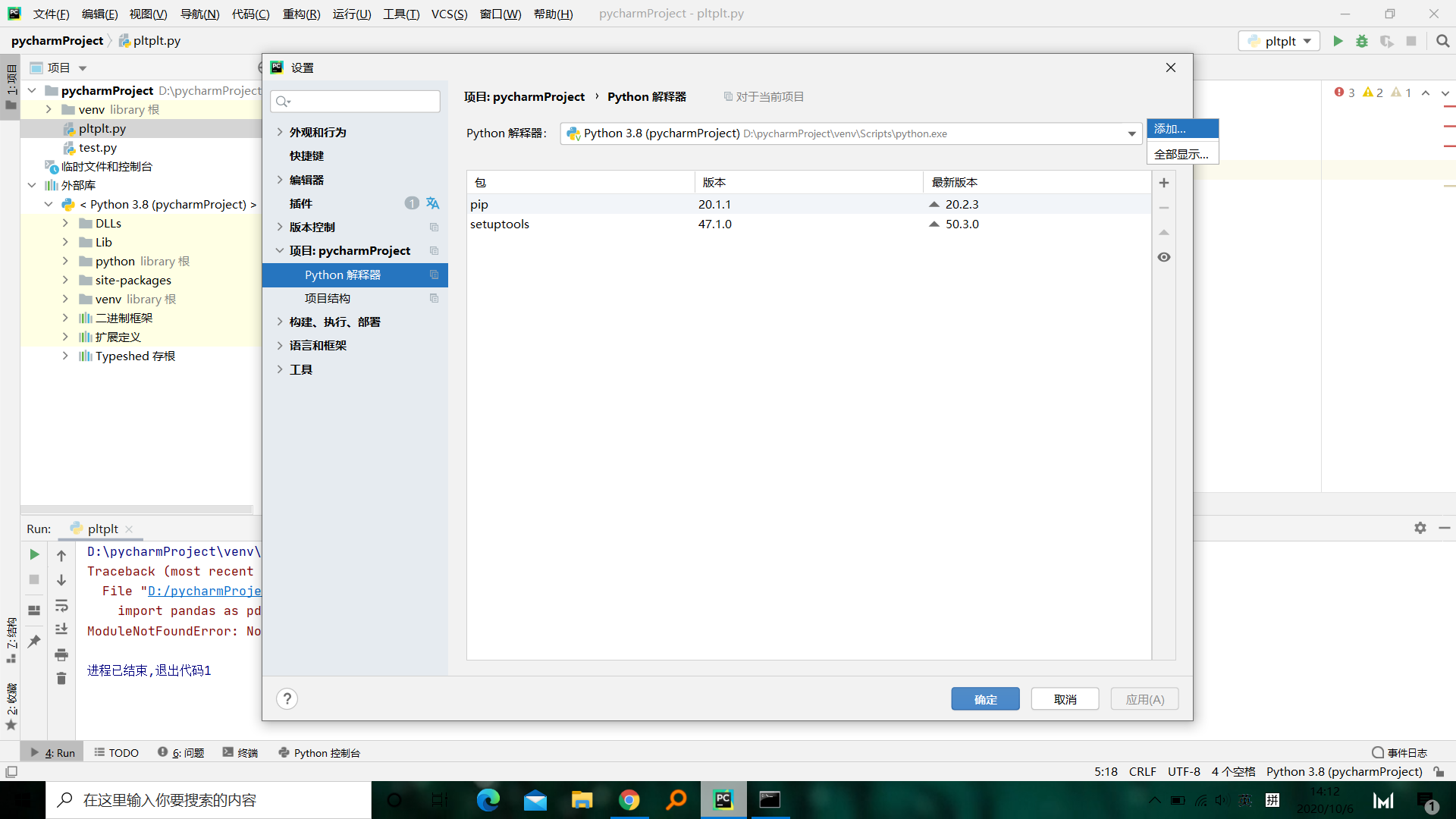Collapse the 项目: pycharmProject settings node
1456x819 pixels.
pos(279,250)
